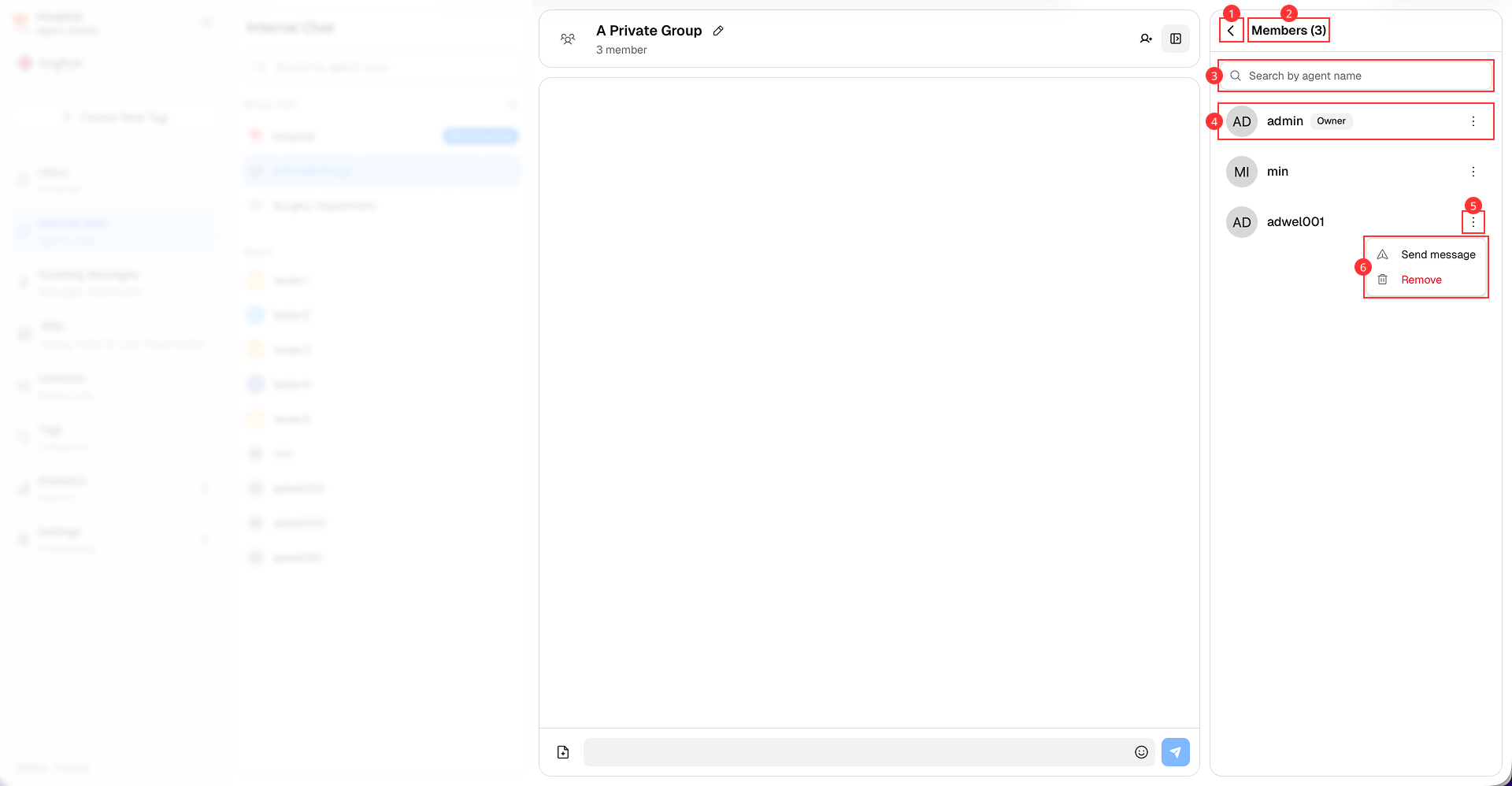Open the three-dot menu for min
Screen dimensions: 1512x786
click(1473, 172)
